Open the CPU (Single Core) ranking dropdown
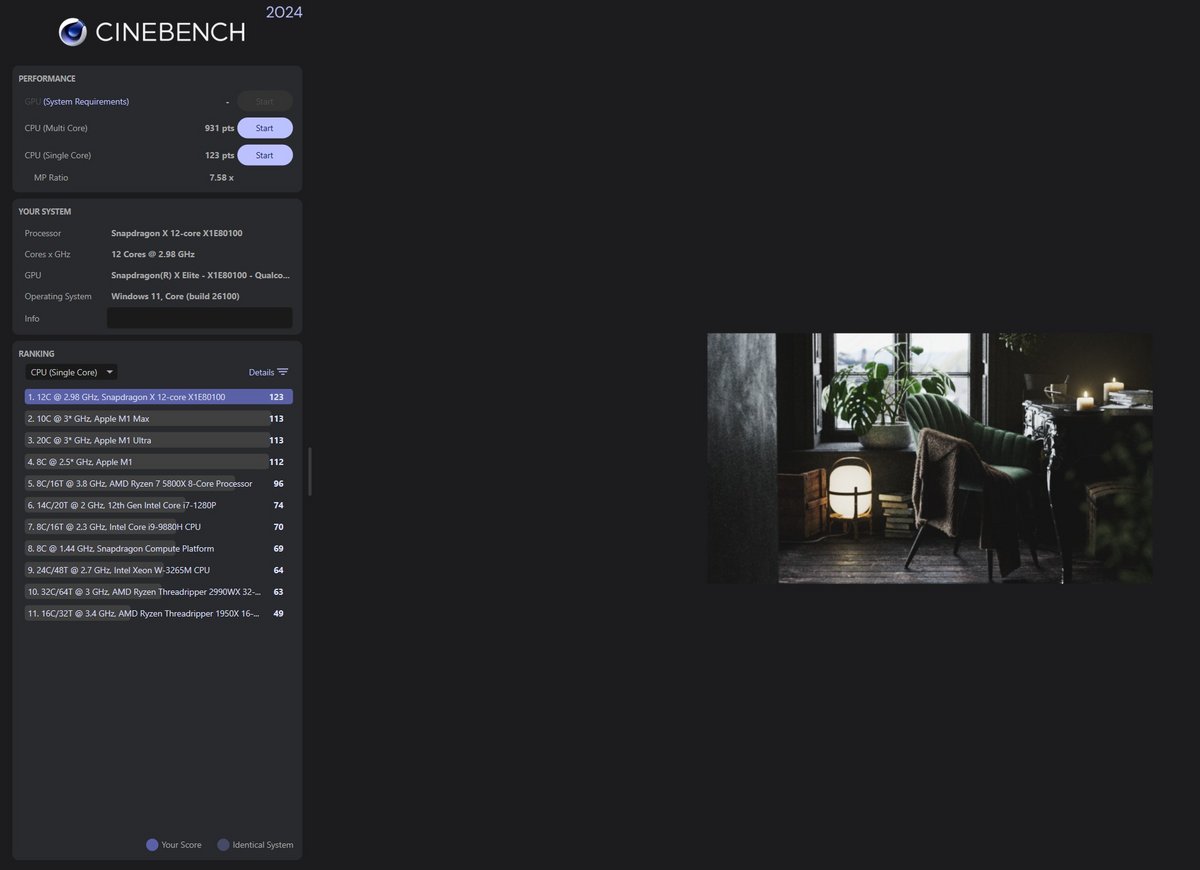1200x870 pixels. tap(71, 372)
